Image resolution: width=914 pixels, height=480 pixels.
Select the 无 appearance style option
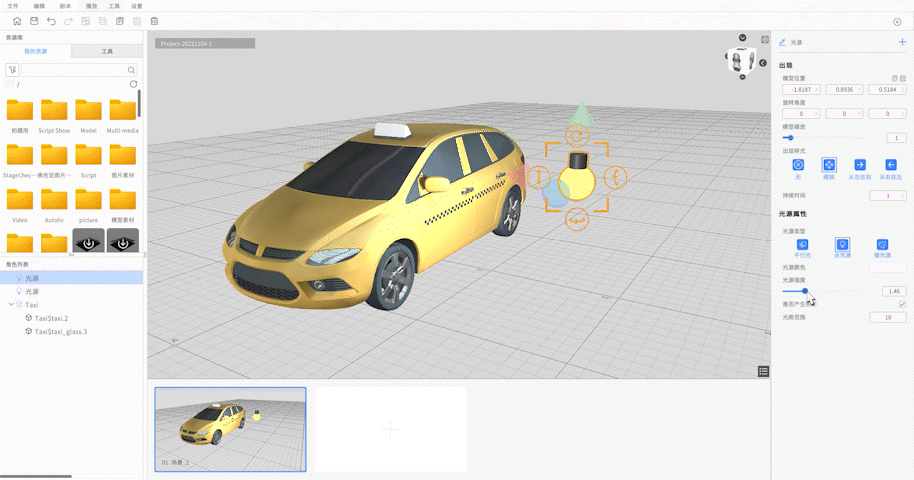coord(798,165)
